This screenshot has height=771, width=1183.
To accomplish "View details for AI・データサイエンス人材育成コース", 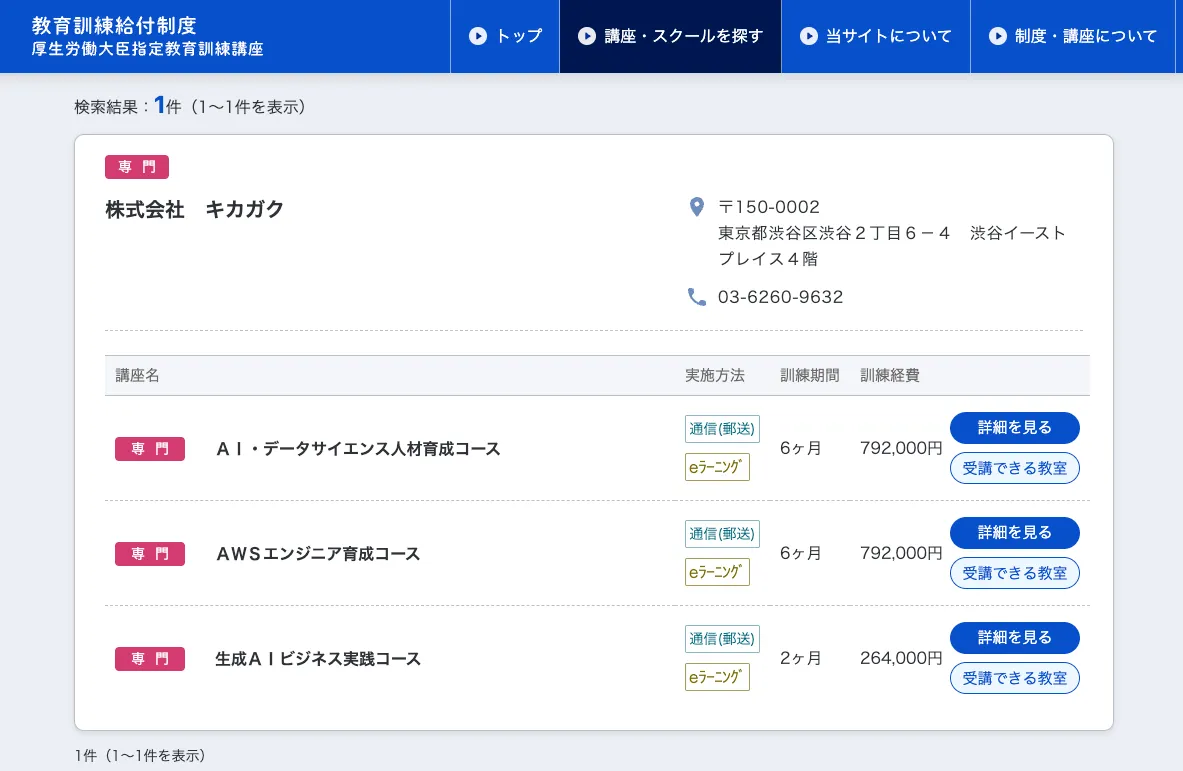I will coord(1015,428).
